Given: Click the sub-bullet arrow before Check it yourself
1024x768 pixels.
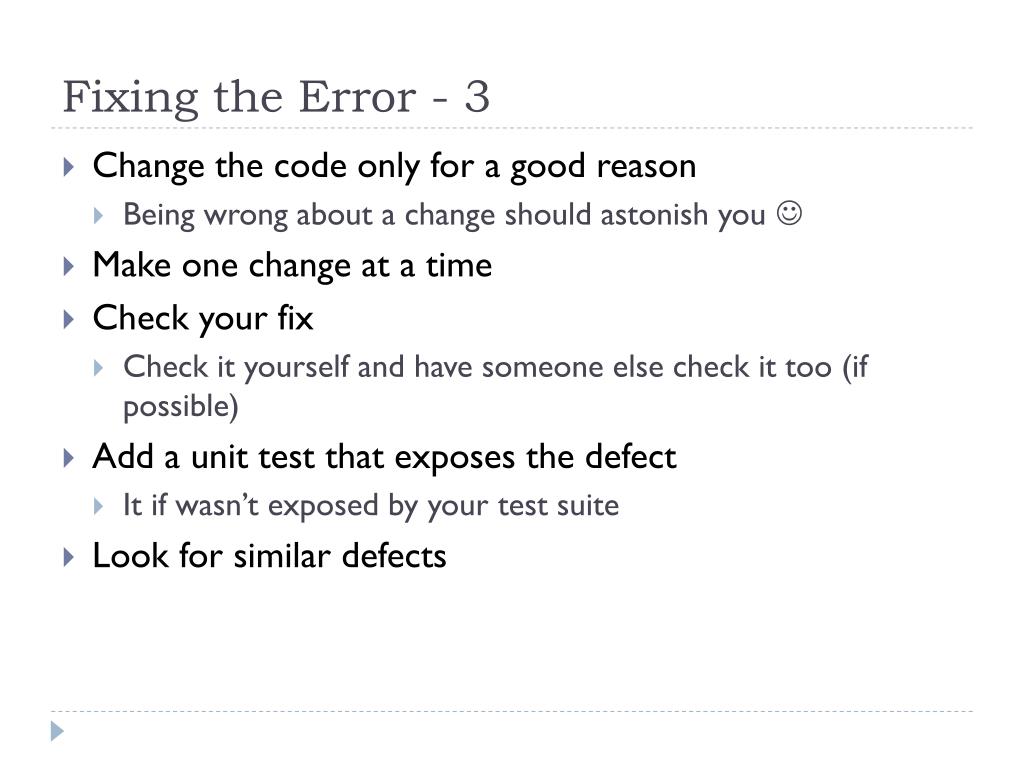Looking at the screenshot, I should point(98,368).
